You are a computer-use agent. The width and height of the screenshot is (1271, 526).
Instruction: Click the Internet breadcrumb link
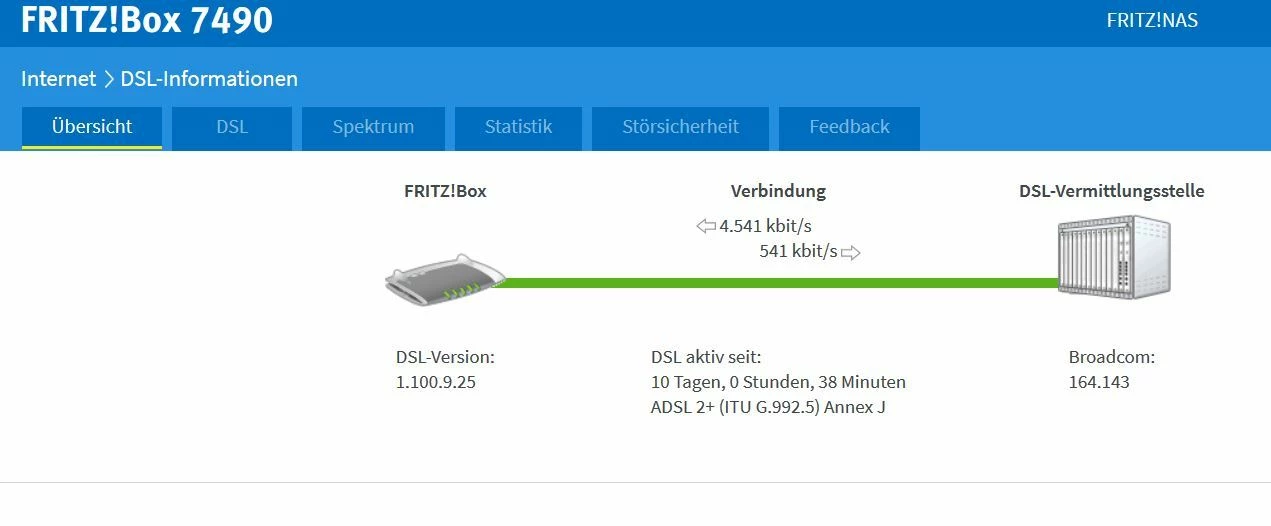tap(58, 79)
